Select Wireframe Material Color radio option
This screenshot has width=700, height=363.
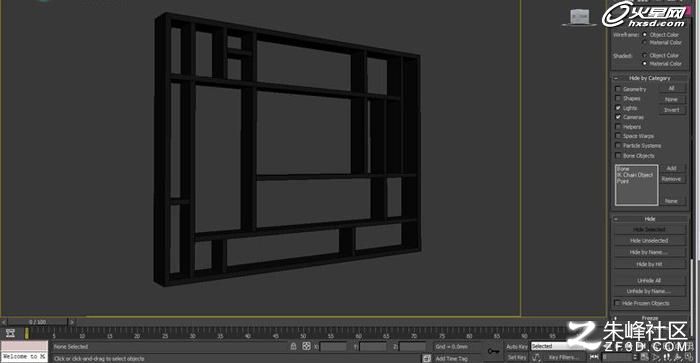click(x=645, y=42)
